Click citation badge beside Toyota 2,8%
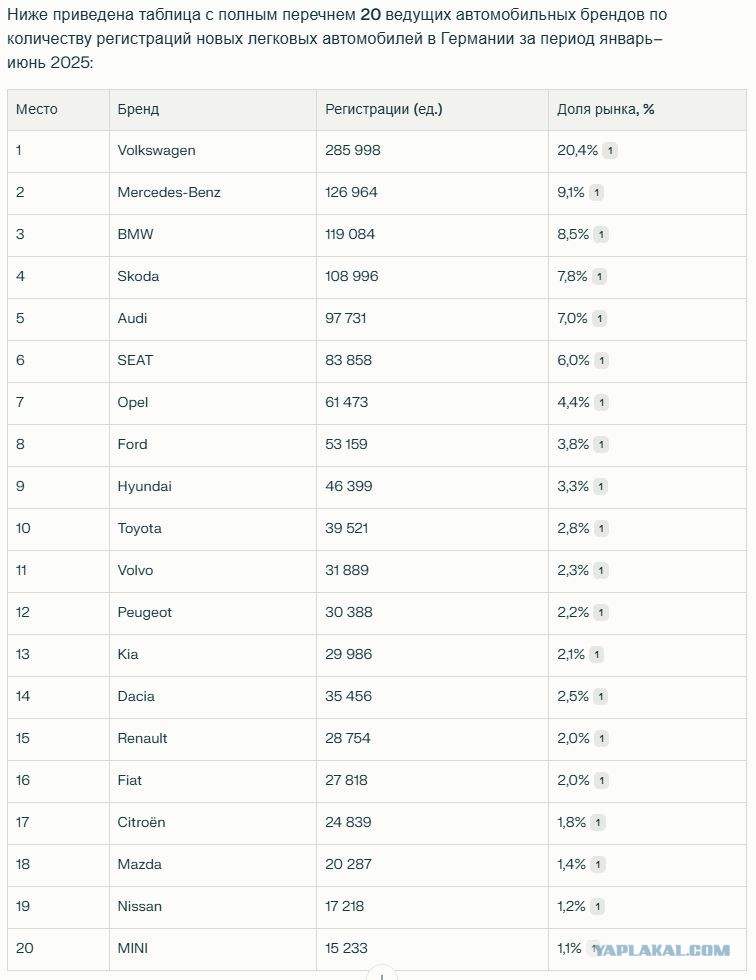Image resolution: width=756 pixels, height=980 pixels. click(x=601, y=529)
